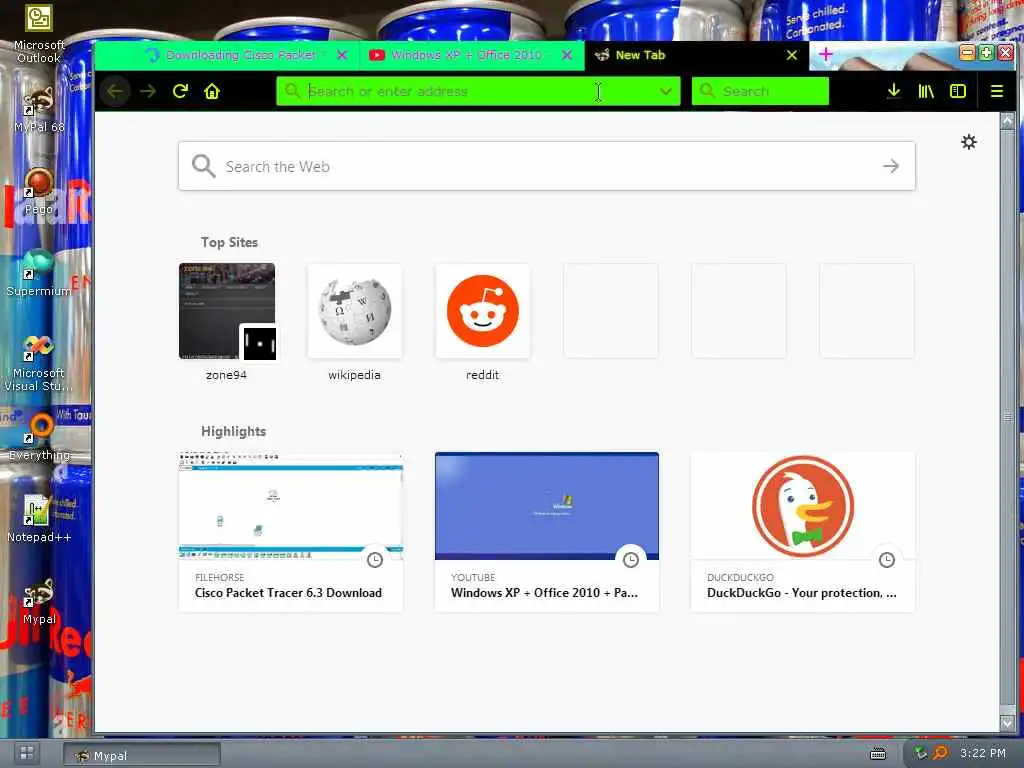This screenshot has width=1024, height=768.
Task: Select the Mypal desktop shortcut
Action: pyautogui.click(x=39, y=601)
